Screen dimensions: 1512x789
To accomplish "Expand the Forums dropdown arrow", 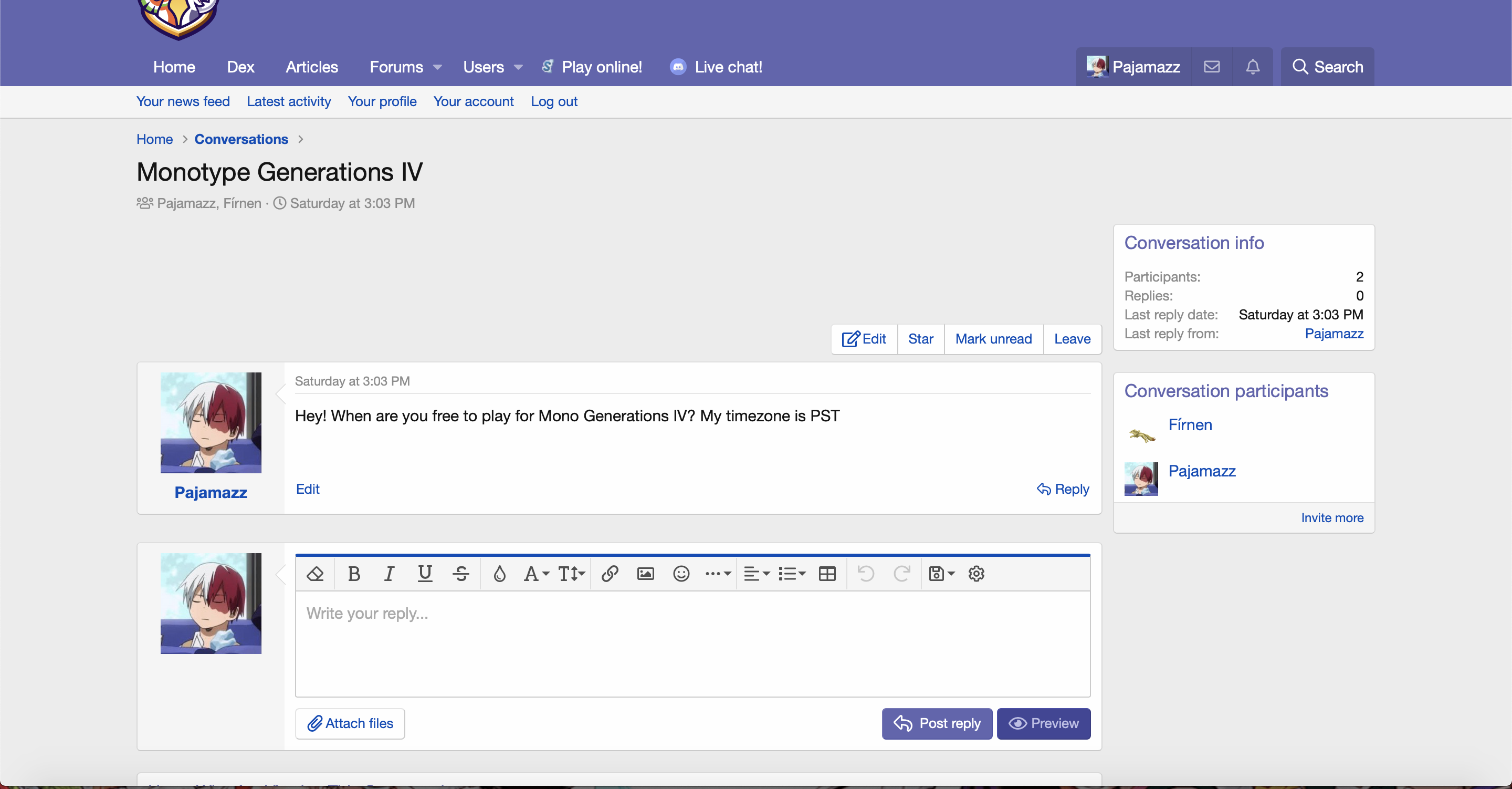I will 437,68.
